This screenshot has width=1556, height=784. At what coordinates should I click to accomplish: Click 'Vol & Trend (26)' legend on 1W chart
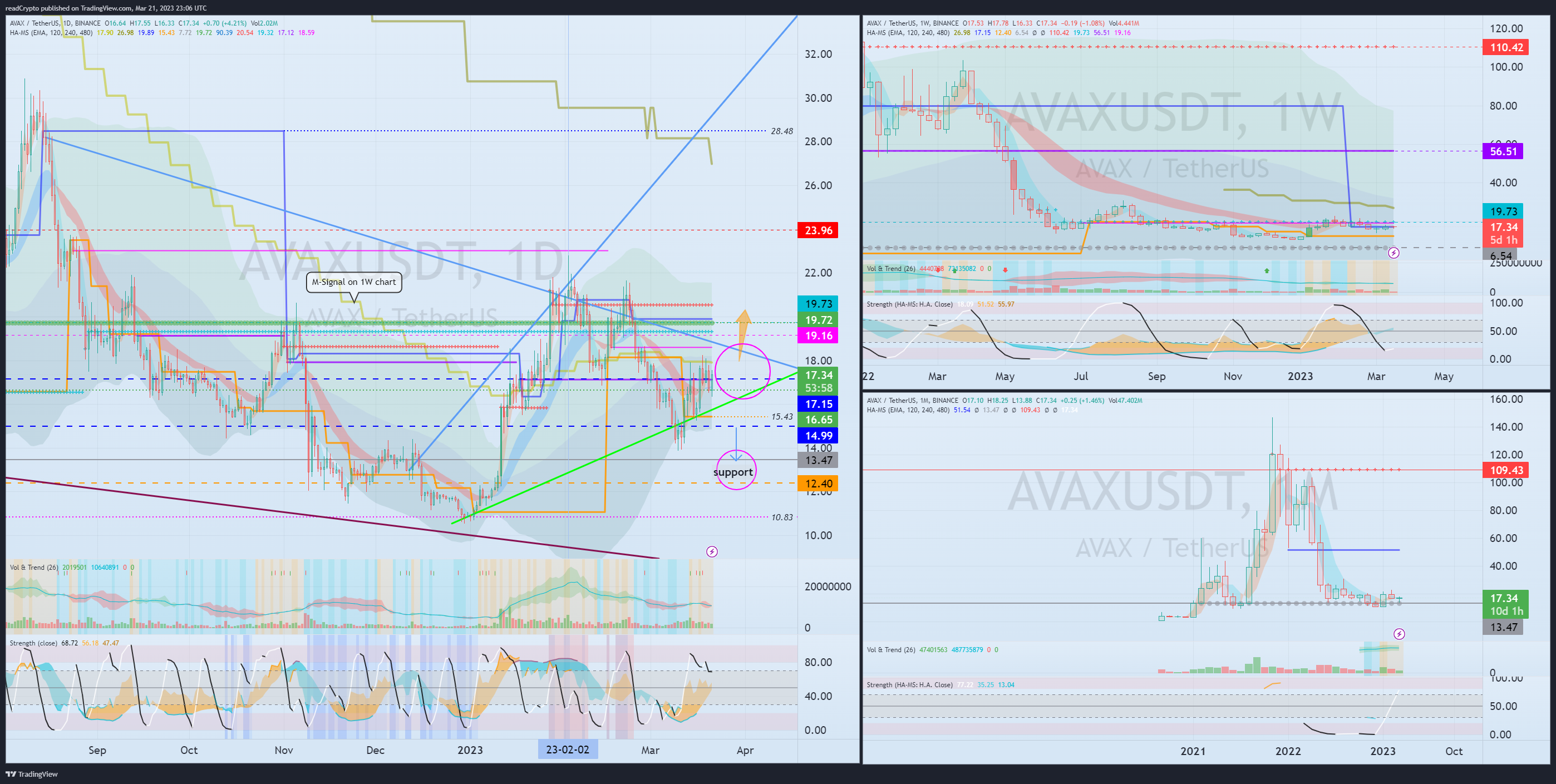pos(891,269)
